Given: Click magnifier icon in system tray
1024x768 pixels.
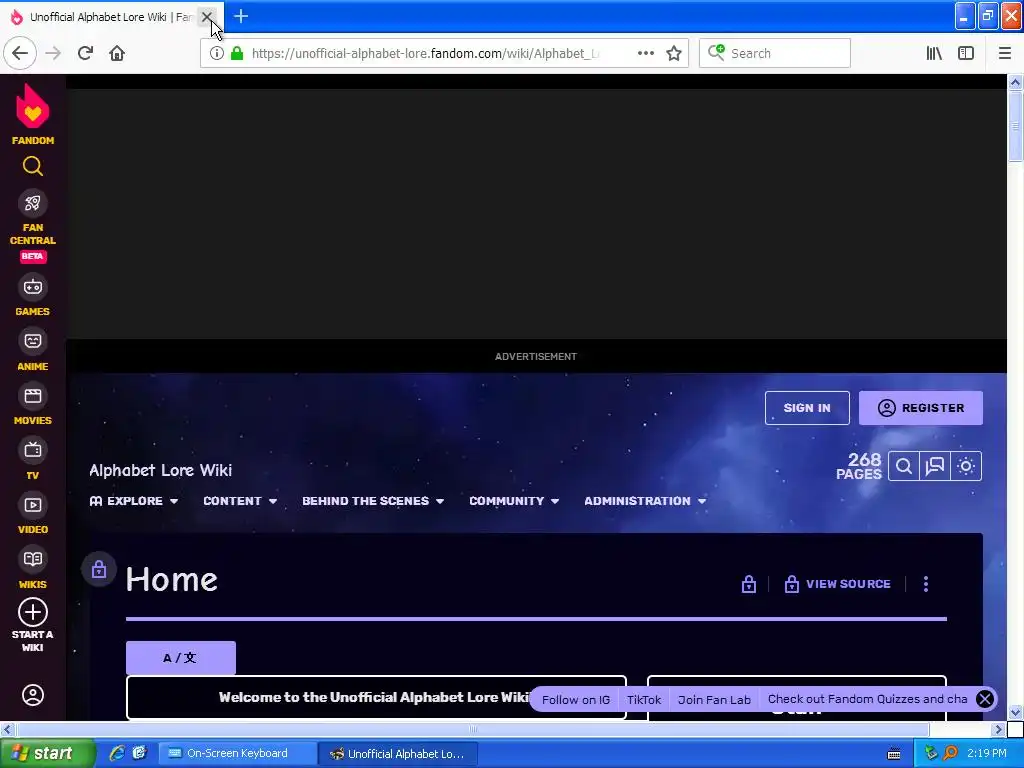Looking at the screenshot, I should 950,754.
